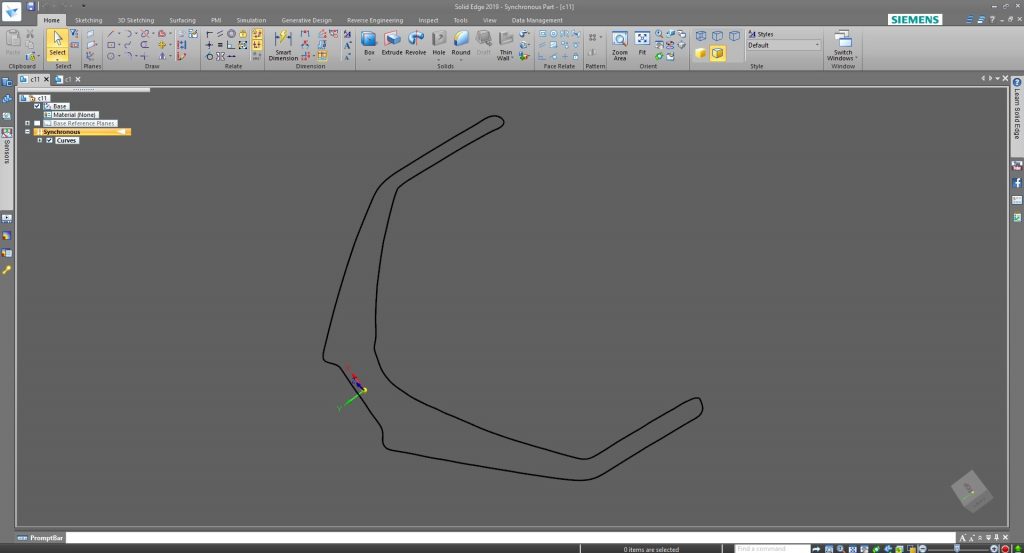Expand the Base Reference Planes node
Screen dimensions: 1024x553
coord(27,123)
